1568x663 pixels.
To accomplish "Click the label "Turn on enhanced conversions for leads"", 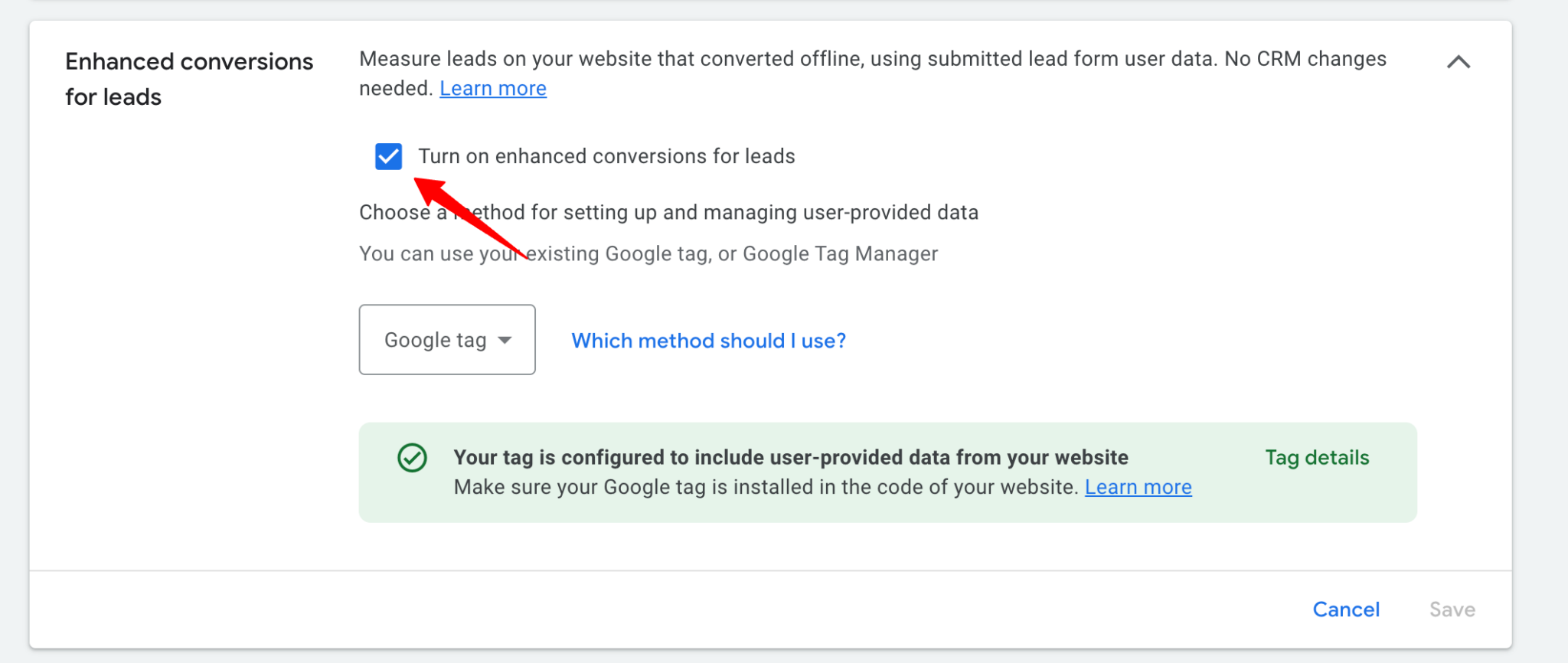I will (x=606, y=156).
